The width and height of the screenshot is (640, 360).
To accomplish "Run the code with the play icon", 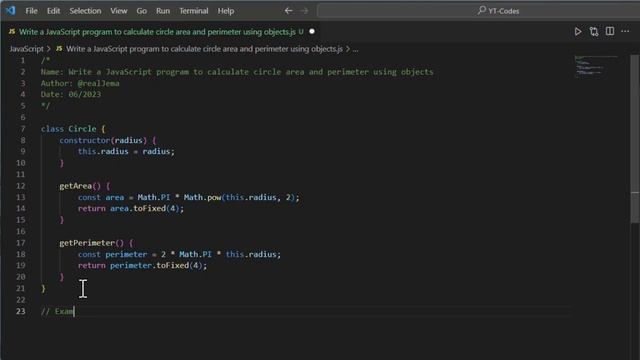I will (x=578, y=32).
